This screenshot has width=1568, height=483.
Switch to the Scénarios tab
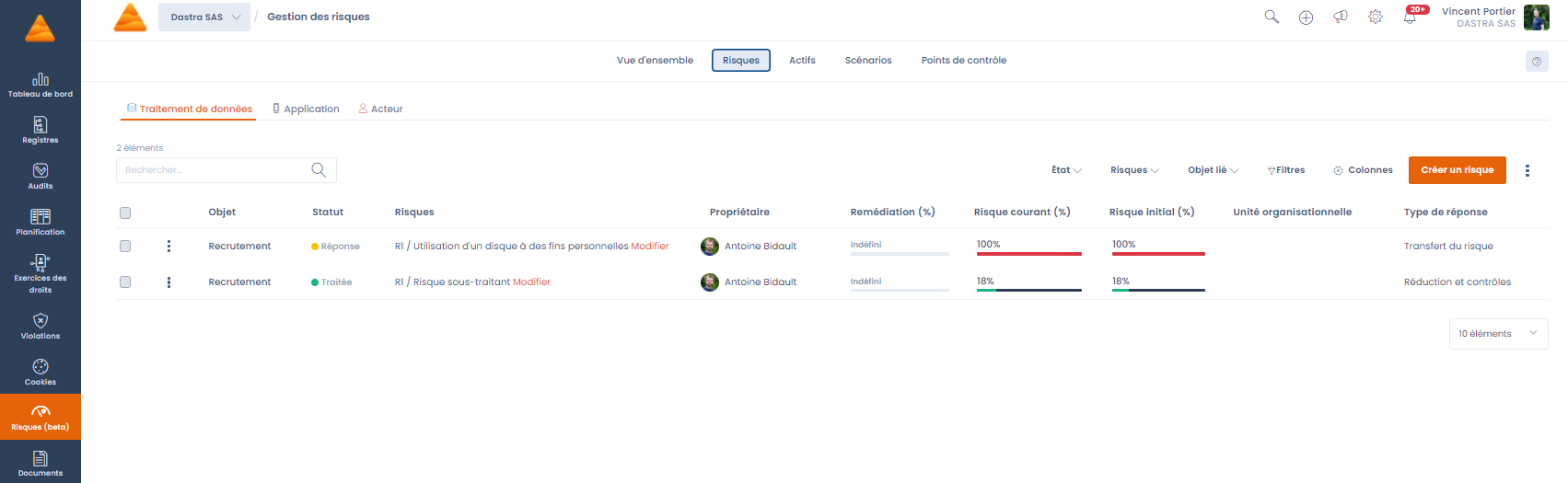pos(867,61)
